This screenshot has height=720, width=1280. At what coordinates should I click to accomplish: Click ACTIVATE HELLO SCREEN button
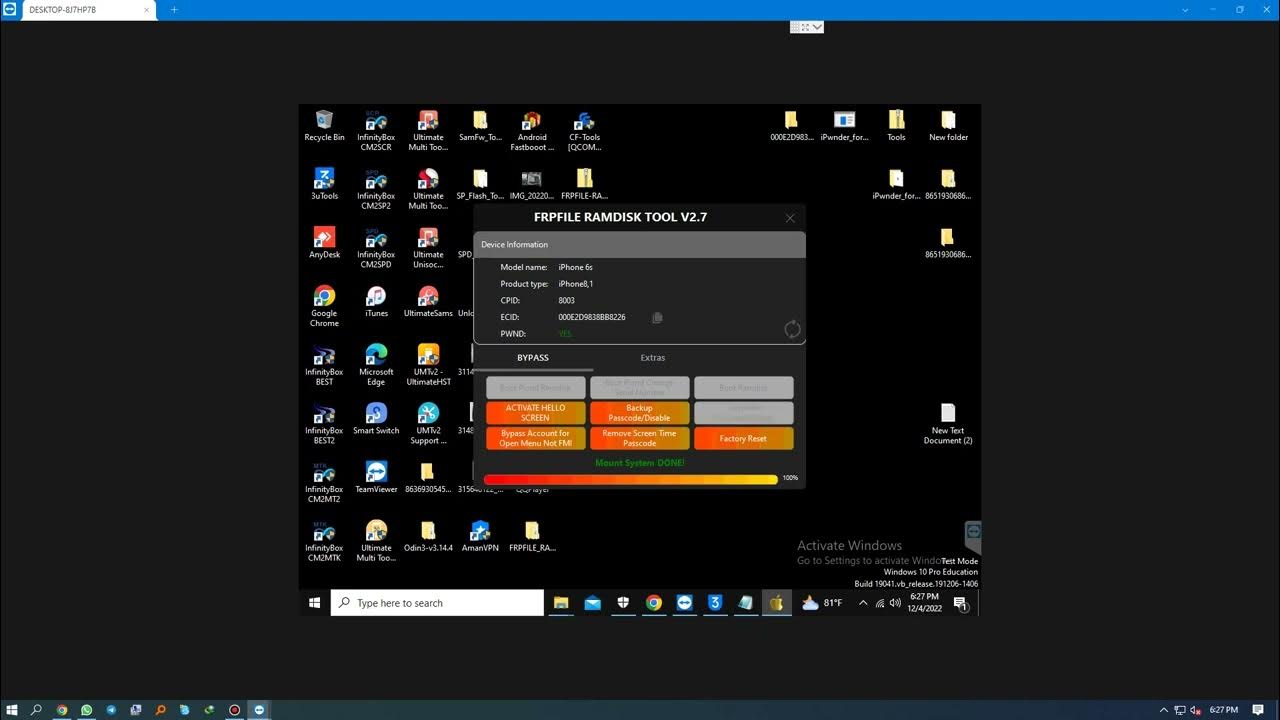pyautogui.click(x=535, y=413)
